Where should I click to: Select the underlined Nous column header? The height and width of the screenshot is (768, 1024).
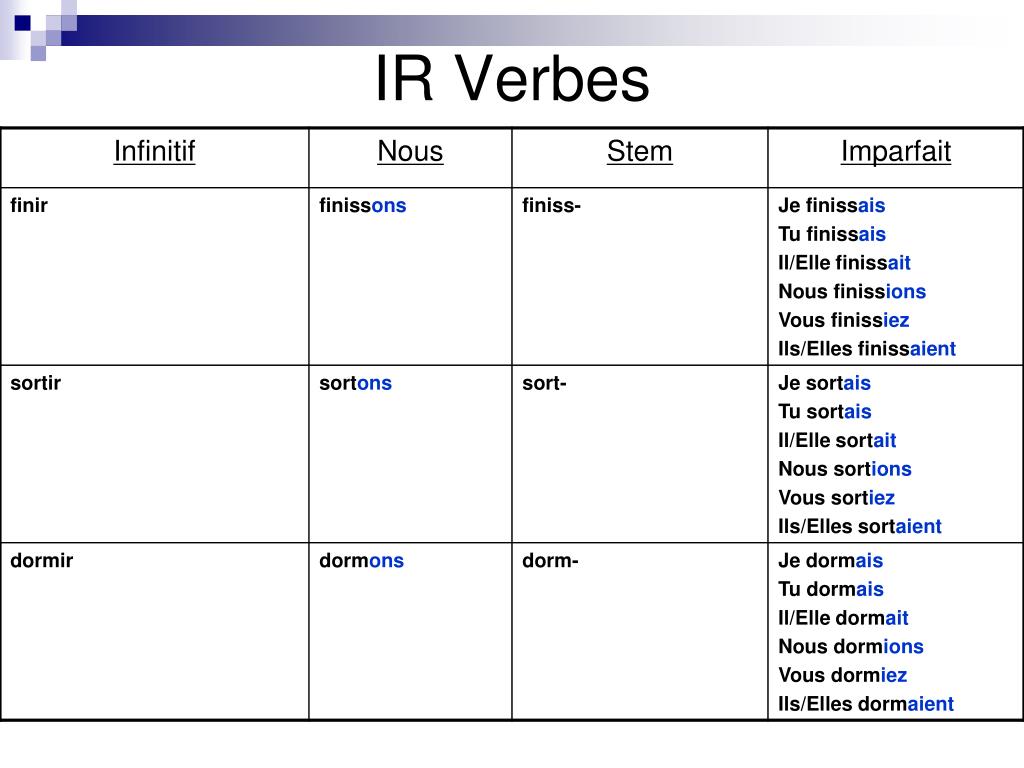point(410,152)
